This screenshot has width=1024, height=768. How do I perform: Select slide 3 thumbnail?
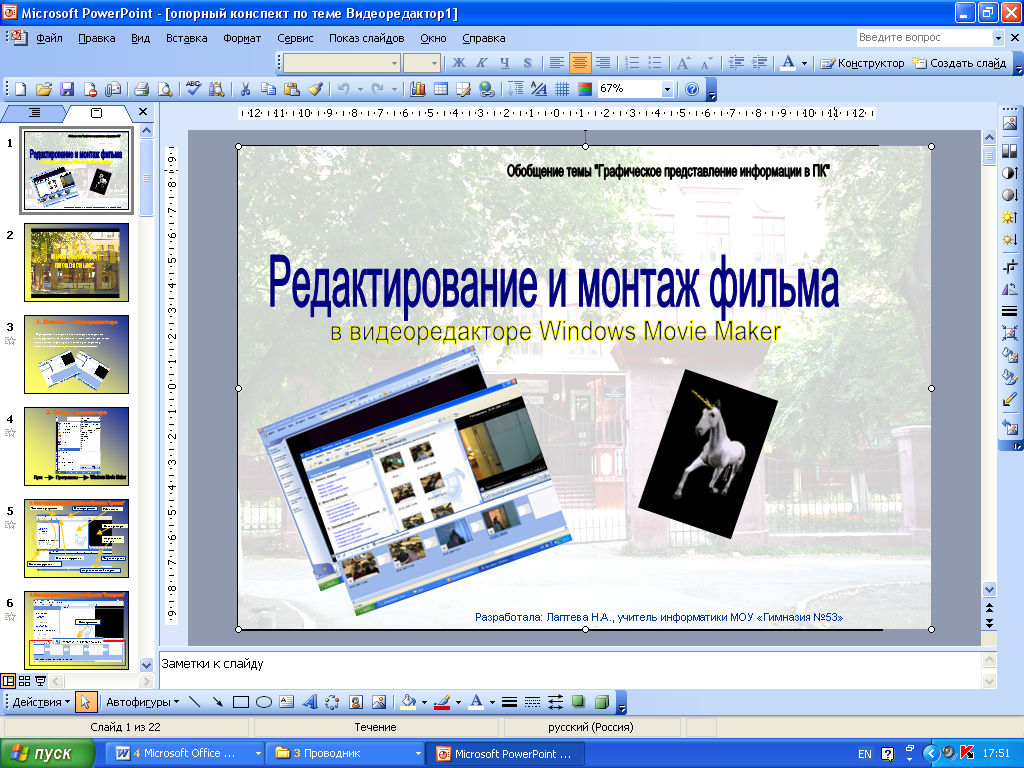pos(76,355)
